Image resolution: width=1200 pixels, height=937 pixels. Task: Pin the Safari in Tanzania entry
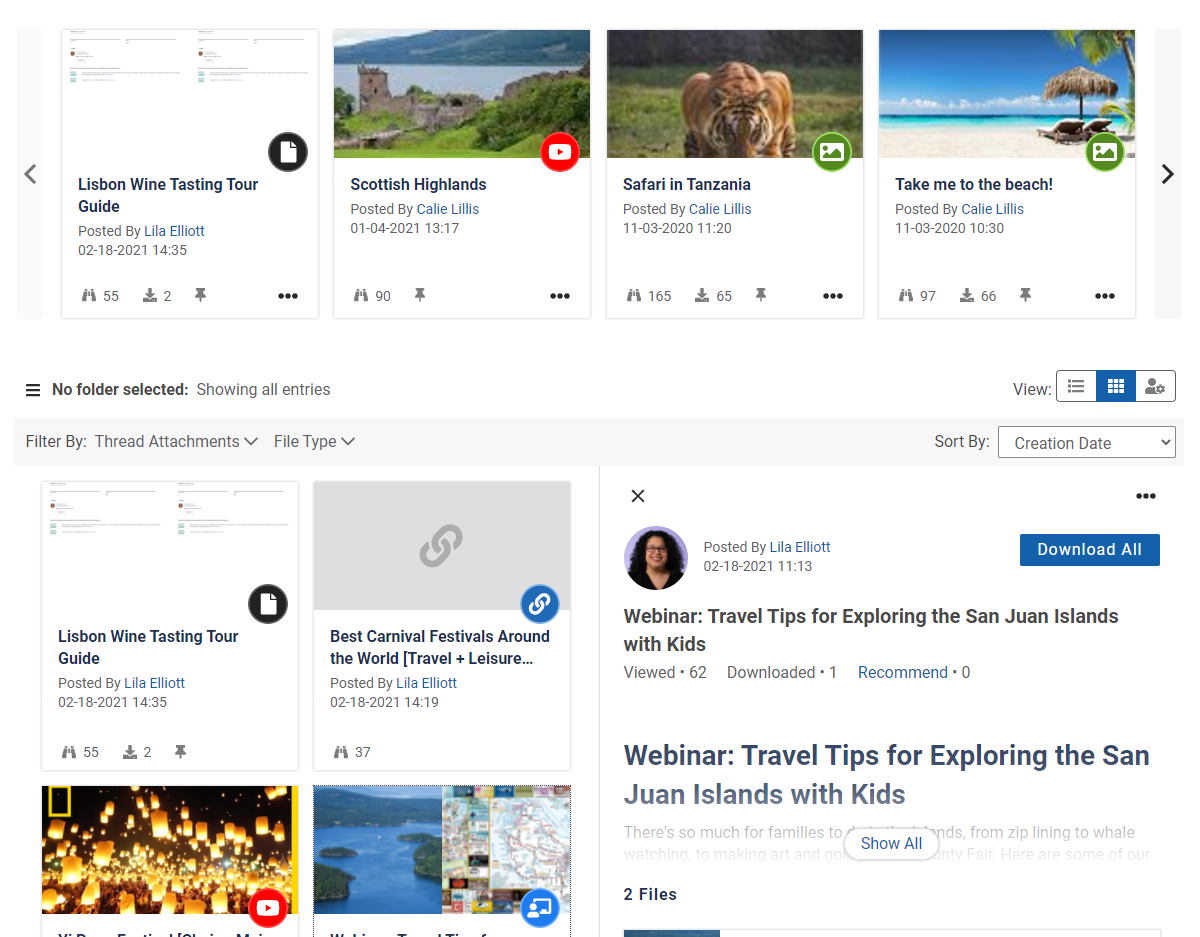[x=761, y=295]
